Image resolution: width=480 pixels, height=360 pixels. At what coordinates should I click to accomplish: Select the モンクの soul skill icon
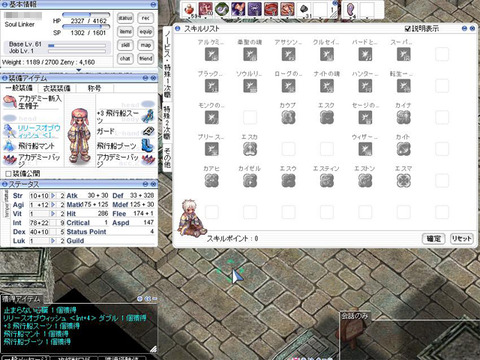click(x=212, y=118)
